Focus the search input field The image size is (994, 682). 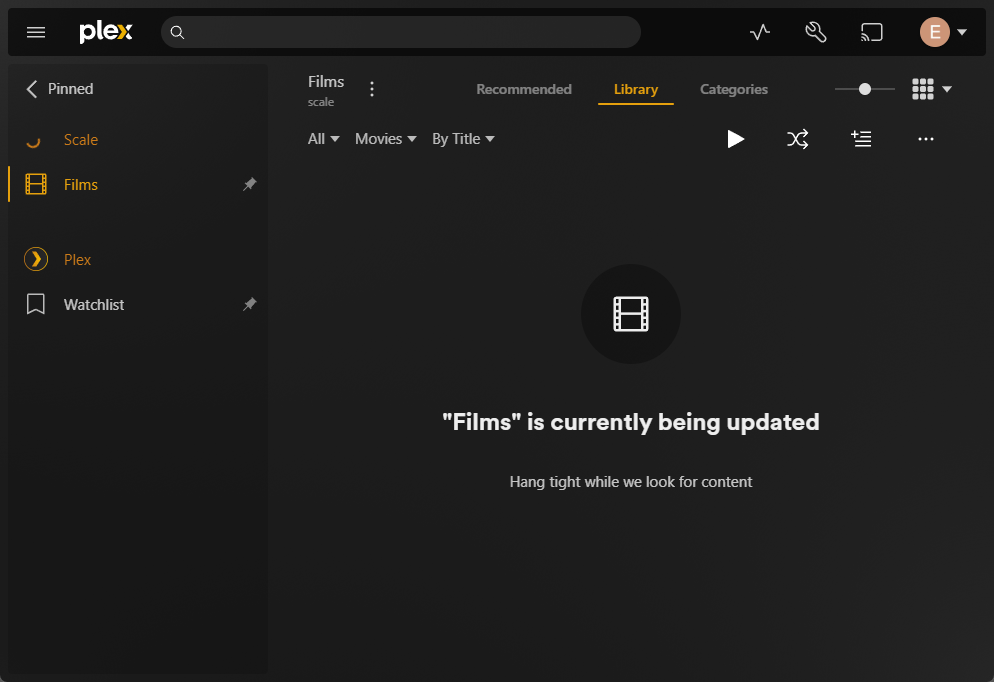click(x=401, y=32)
